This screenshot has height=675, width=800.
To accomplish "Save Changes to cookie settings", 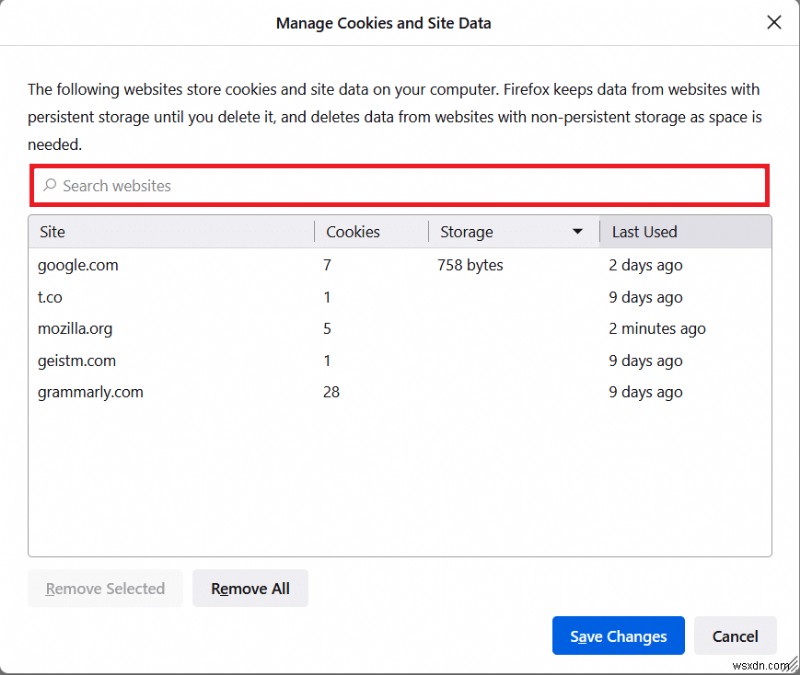I will [618, 636].
